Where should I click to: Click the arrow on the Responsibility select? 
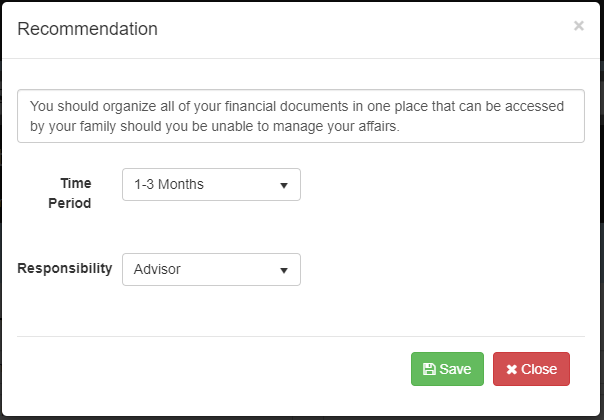284,269
